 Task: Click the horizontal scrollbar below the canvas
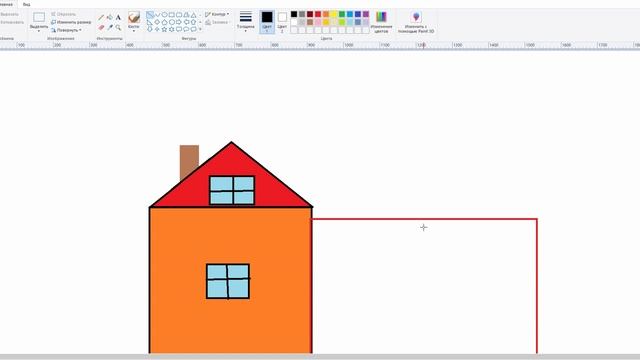point(320,357)
